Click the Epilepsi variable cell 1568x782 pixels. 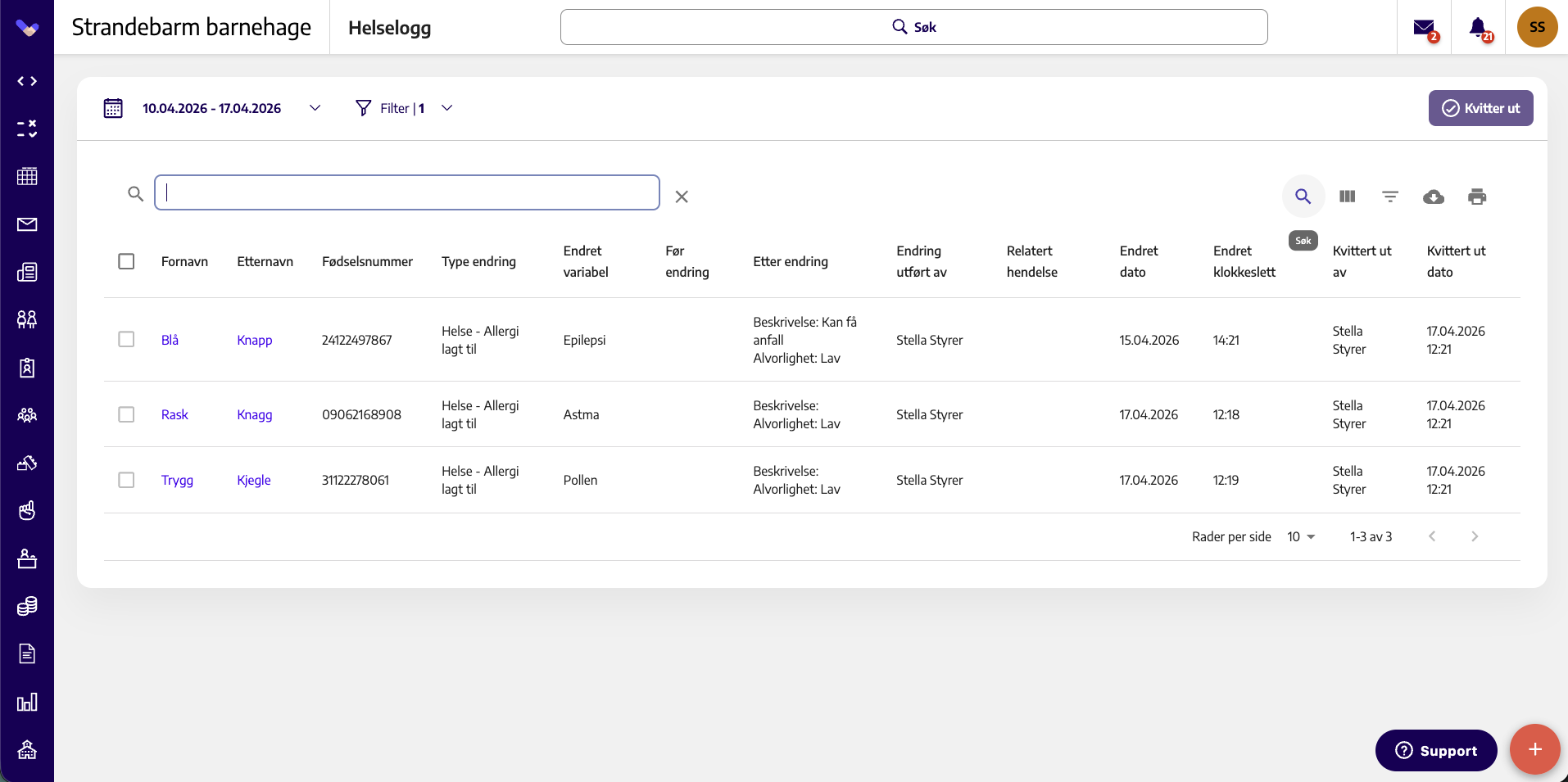(584, 340)
